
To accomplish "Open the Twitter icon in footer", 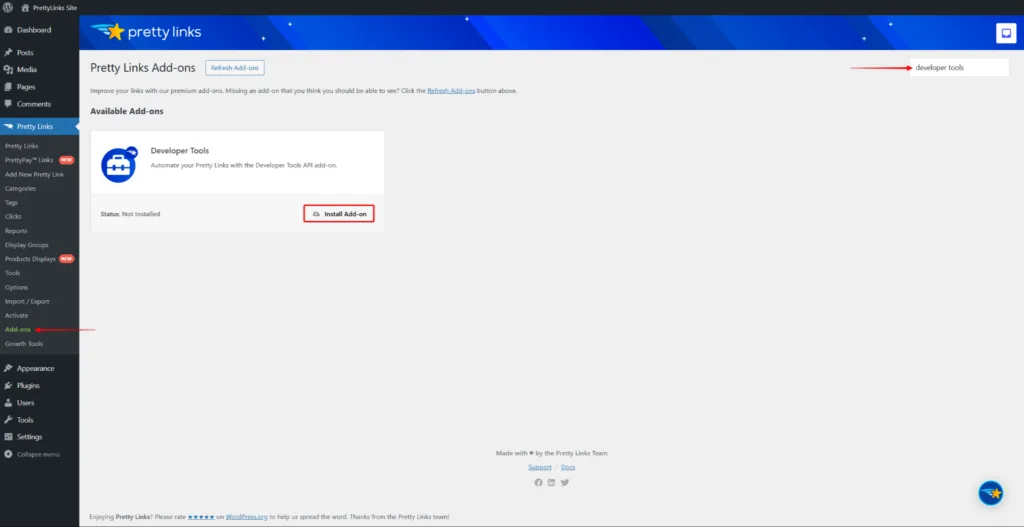I will click(565, 482).
